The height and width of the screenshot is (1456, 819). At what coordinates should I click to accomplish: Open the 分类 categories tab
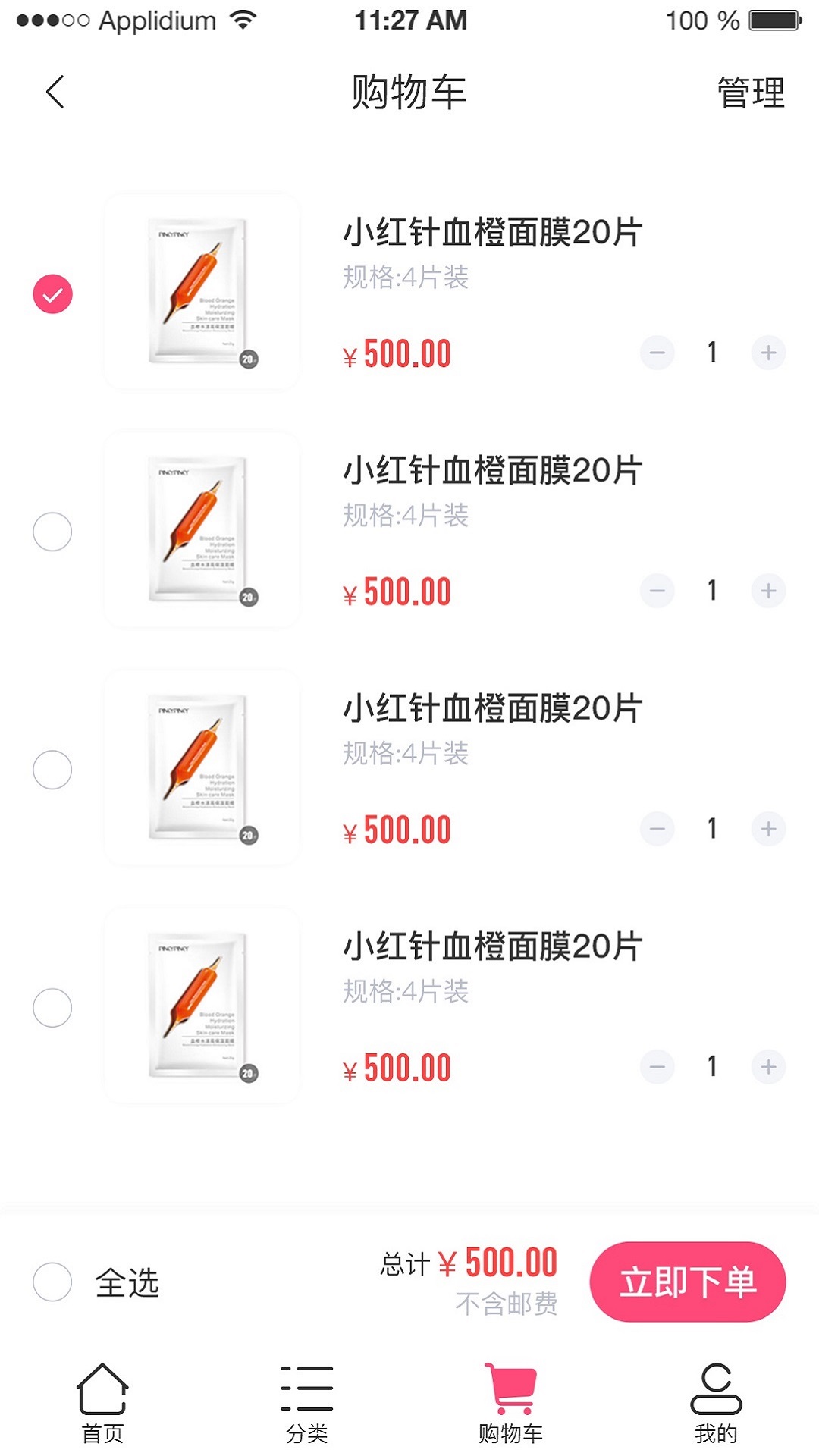point(307,1401)
